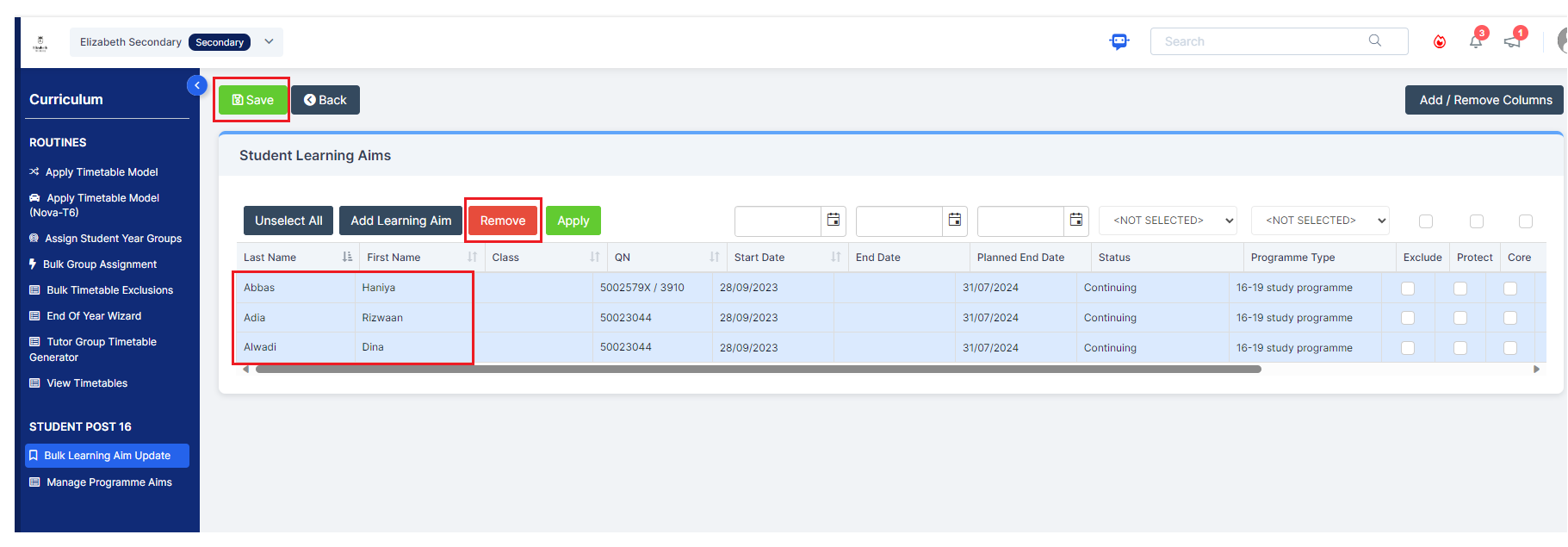This screenshot has height=547, width=1568.
Task: Open the chatbot assistant icon
Action: [1119, 41]
